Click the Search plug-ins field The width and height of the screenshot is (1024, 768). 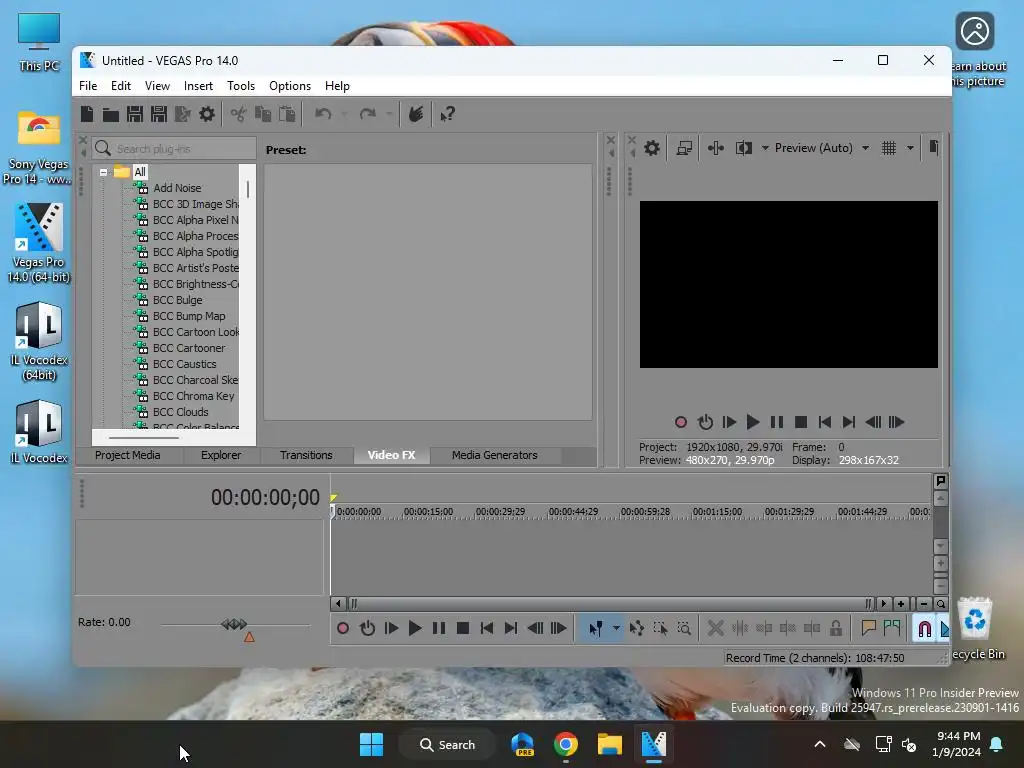174,149
